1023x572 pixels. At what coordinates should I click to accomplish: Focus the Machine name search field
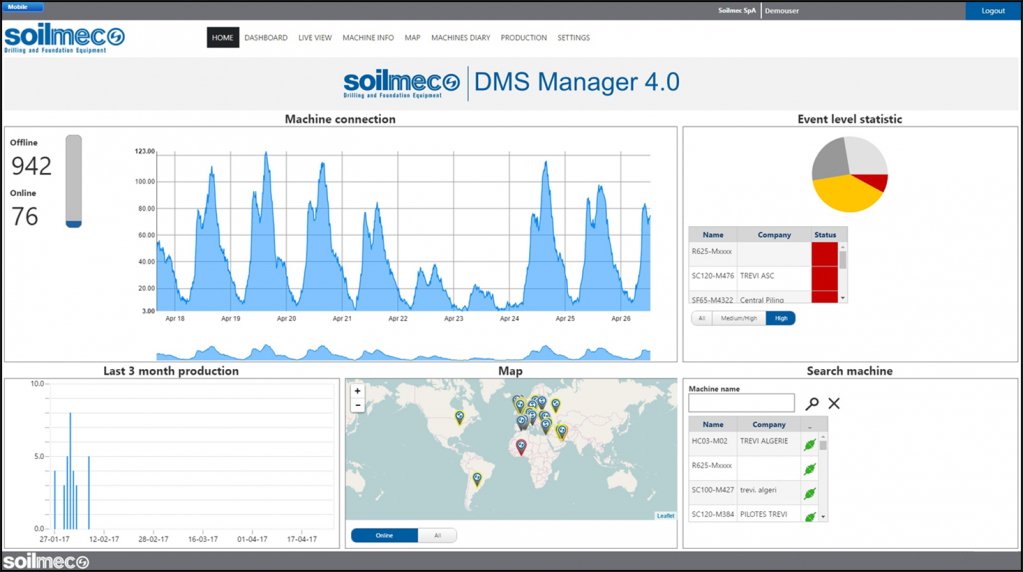click(742, 403)
